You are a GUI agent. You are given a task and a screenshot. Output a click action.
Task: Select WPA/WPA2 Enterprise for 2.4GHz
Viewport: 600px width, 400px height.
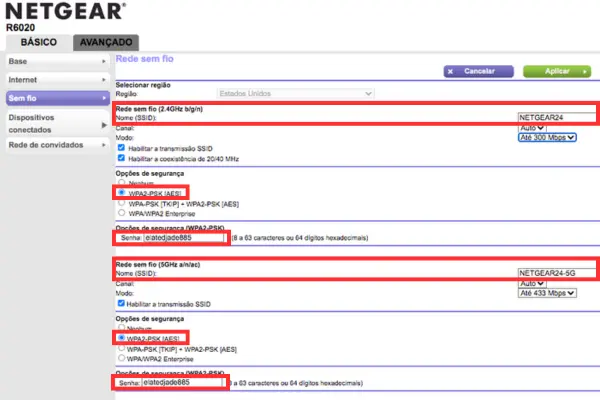click(x=122, y=213)
